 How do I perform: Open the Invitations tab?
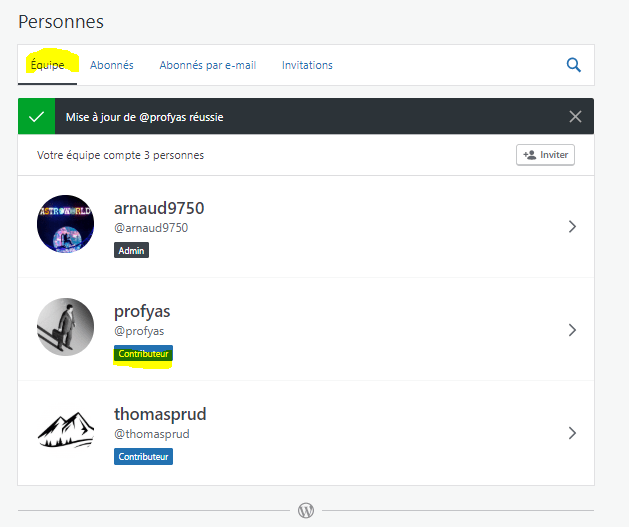(x=307, y=65)
